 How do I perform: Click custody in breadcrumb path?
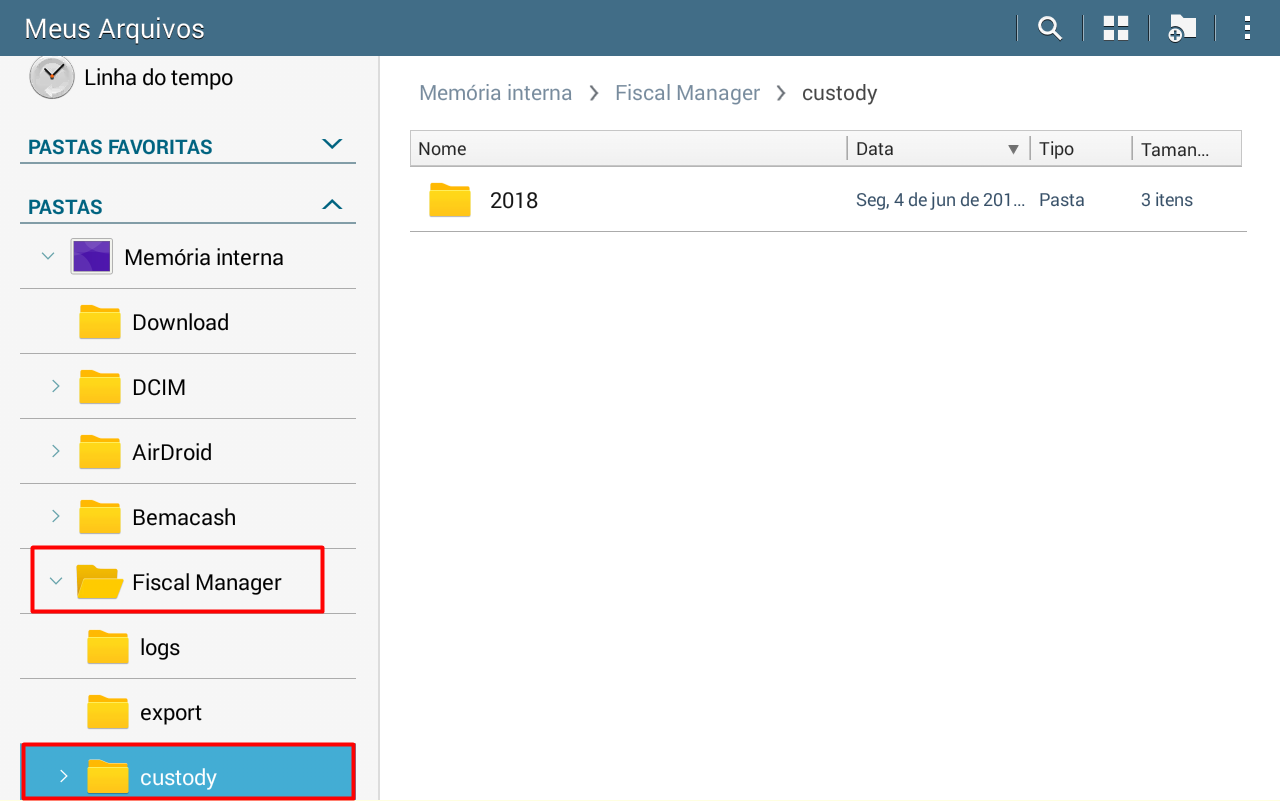pyautogui.click(x=840, y=93)
